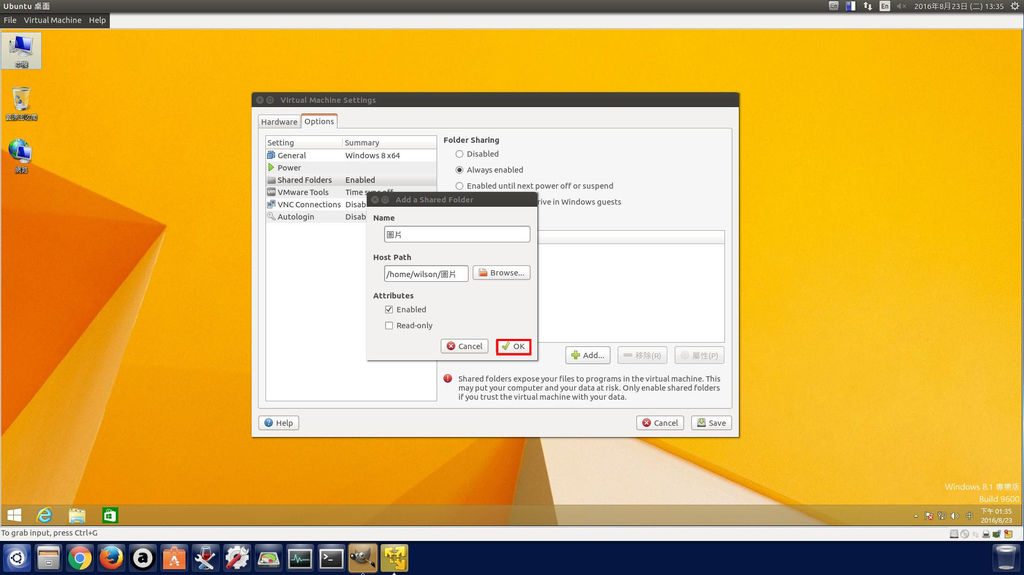Open Internet Explorer in guest taskbar

coord(44,515)
